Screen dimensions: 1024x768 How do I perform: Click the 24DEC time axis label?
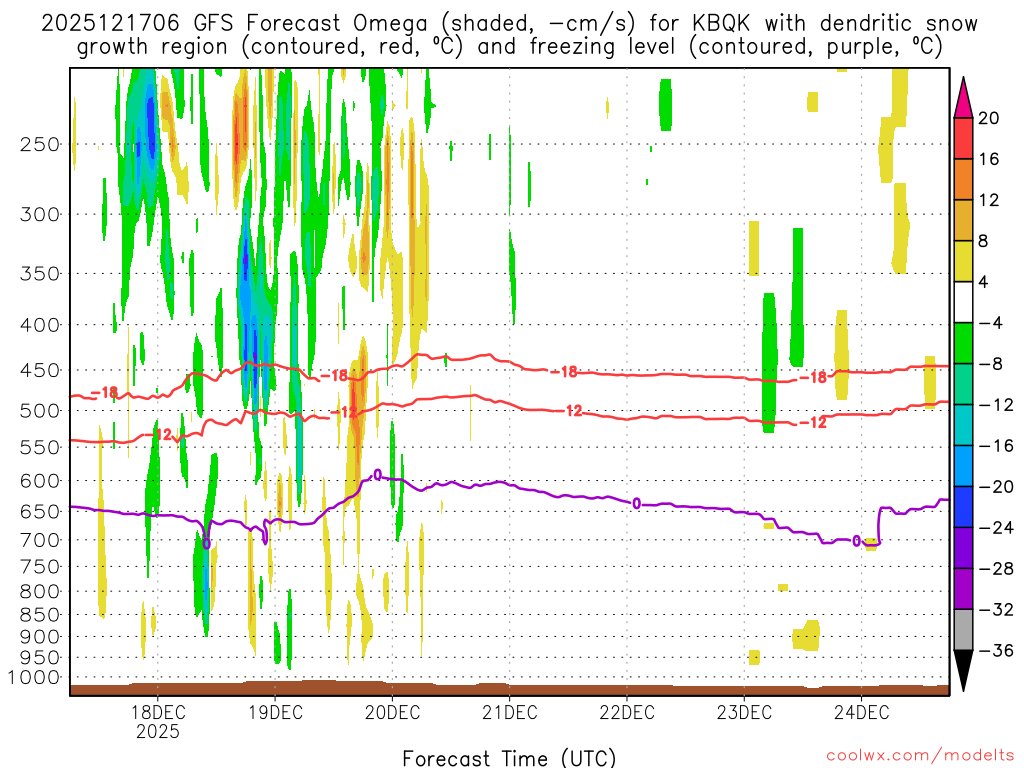[x=861, y=712]
